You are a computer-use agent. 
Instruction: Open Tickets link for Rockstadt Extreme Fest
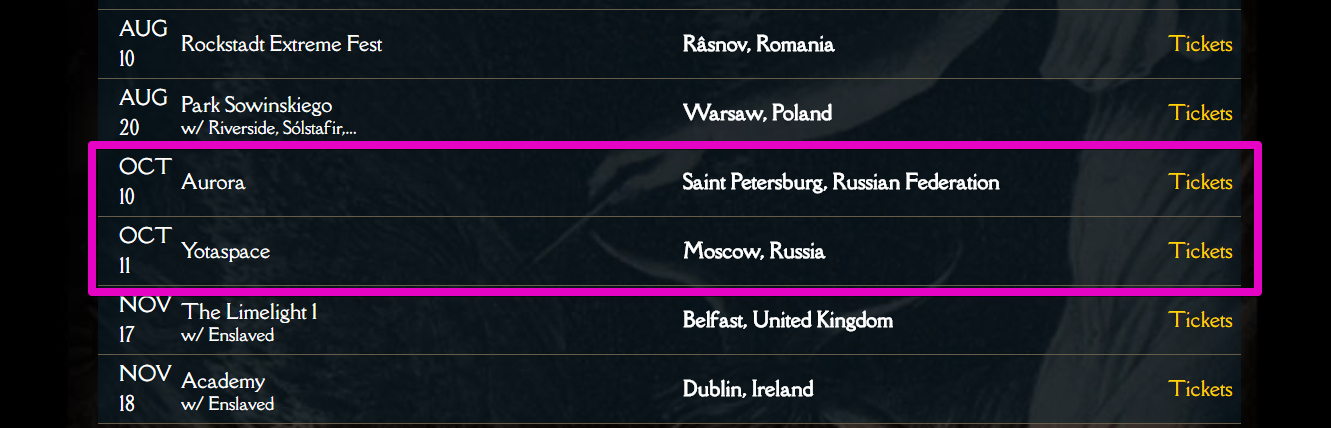(x=1200, y=44)
